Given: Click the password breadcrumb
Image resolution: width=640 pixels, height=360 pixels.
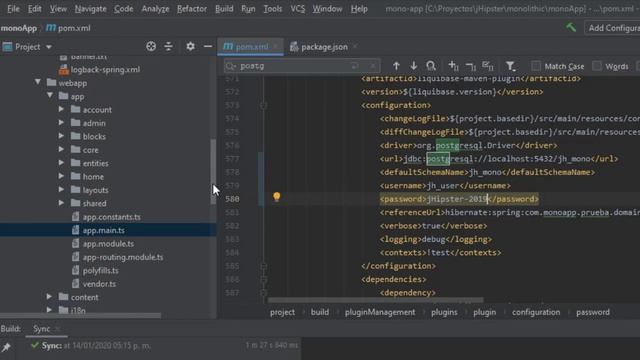Looking at the screenshot, I should click(593, 312).
